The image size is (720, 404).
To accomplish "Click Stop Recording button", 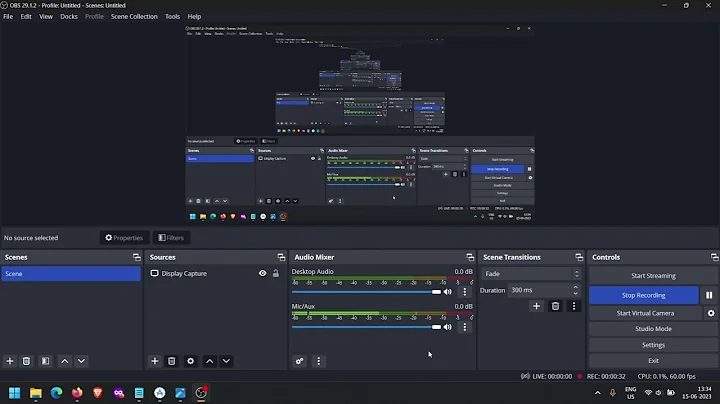I will 644,295.
